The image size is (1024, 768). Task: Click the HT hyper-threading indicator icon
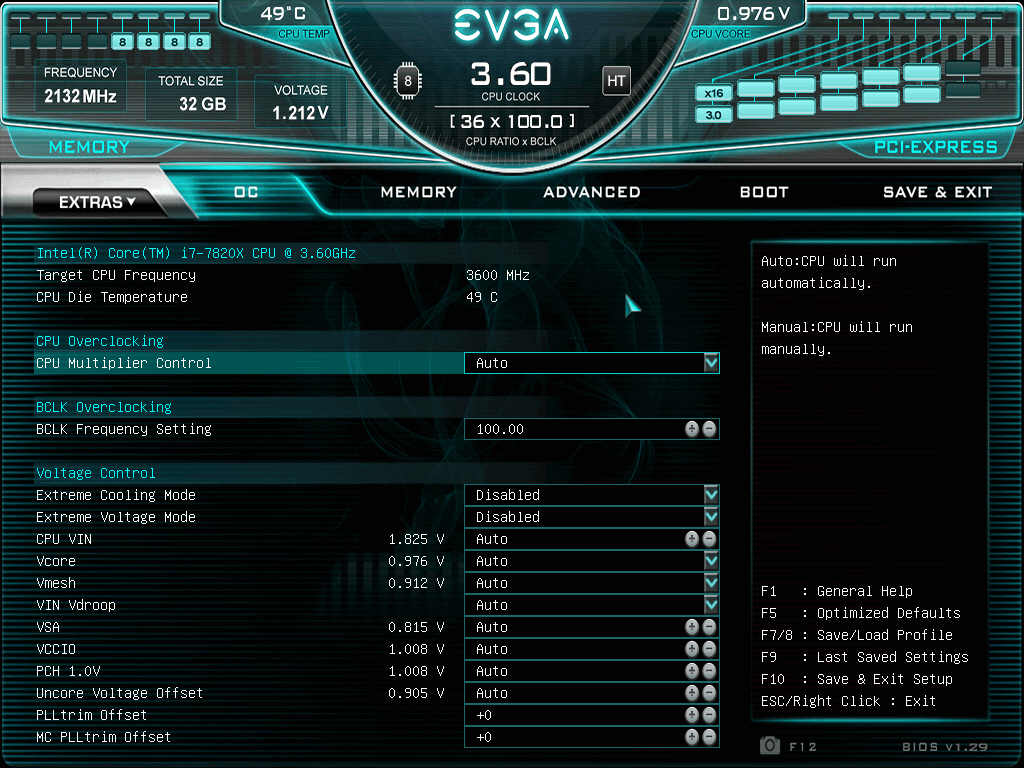click(x=616, y=81)
